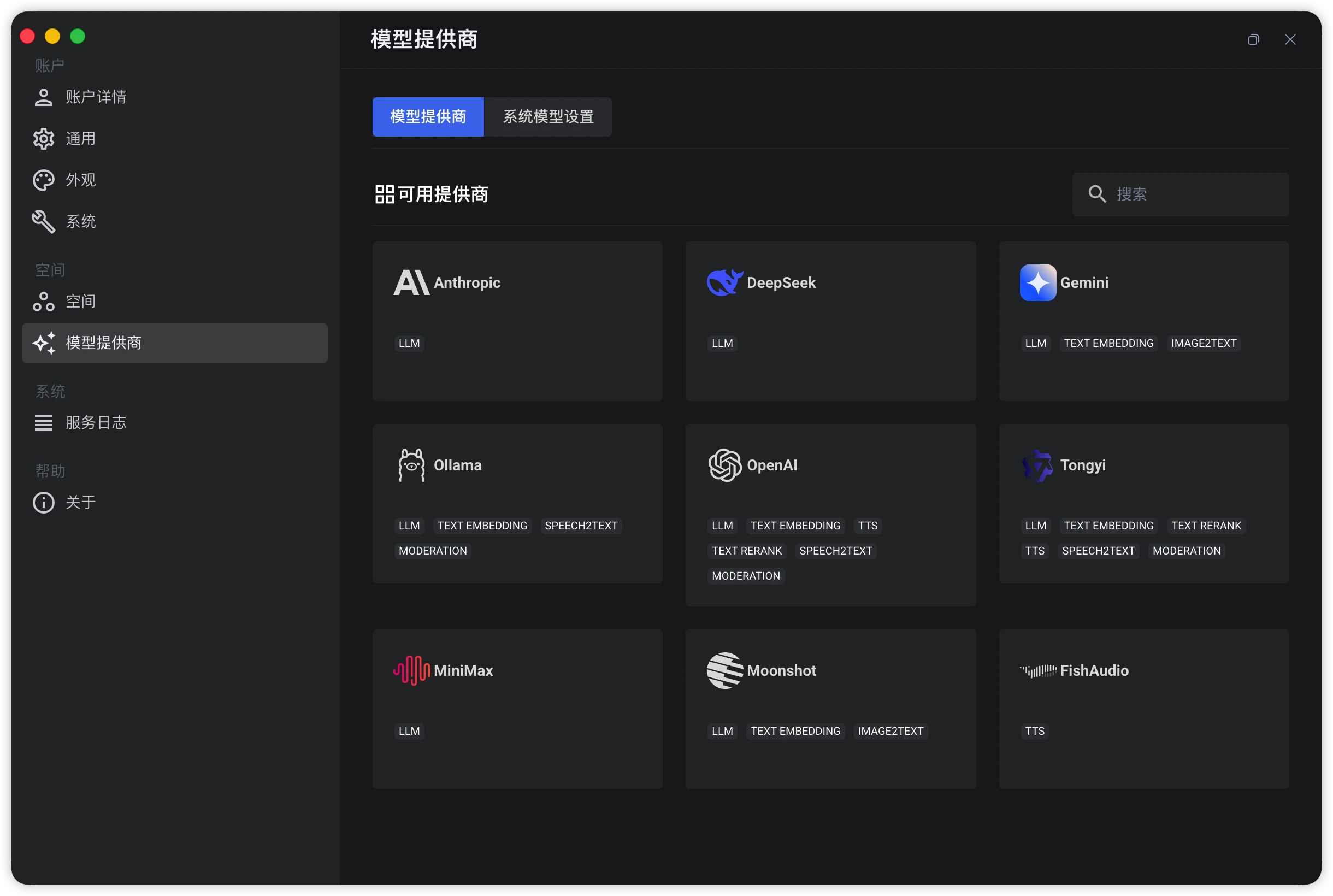Click Tongyi's SPEECH2TEXT tag
This screenshot has width=1333, height=896.
[x=1098, y=551]
